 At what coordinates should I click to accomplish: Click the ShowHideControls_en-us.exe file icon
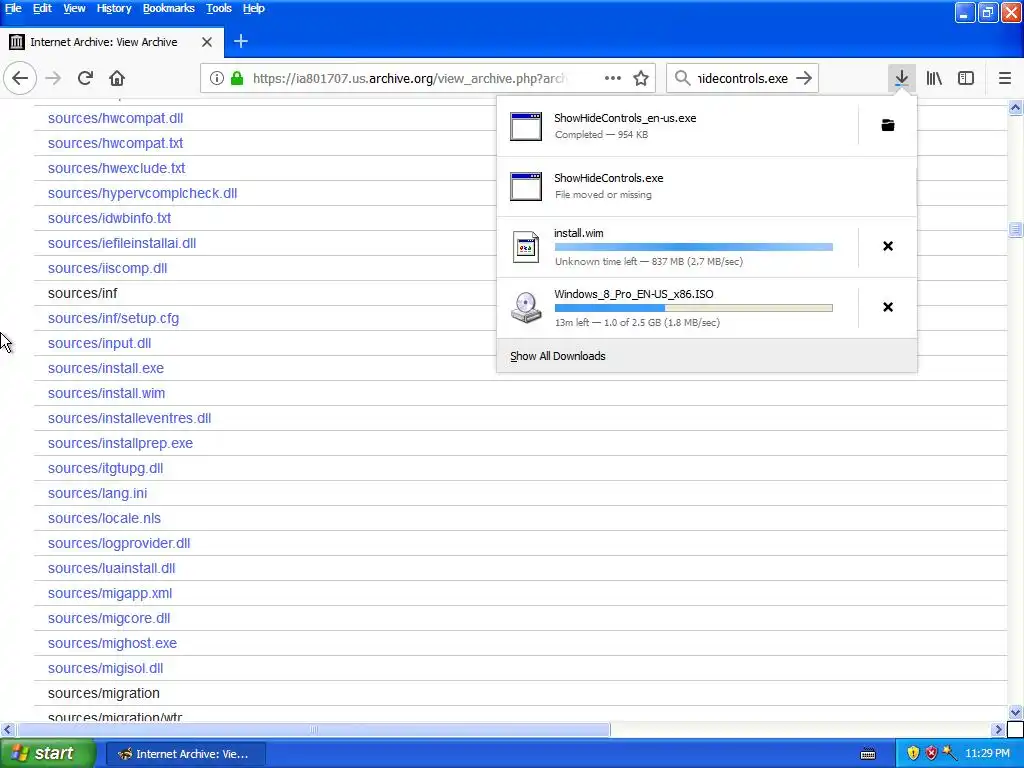pos(526,127)
